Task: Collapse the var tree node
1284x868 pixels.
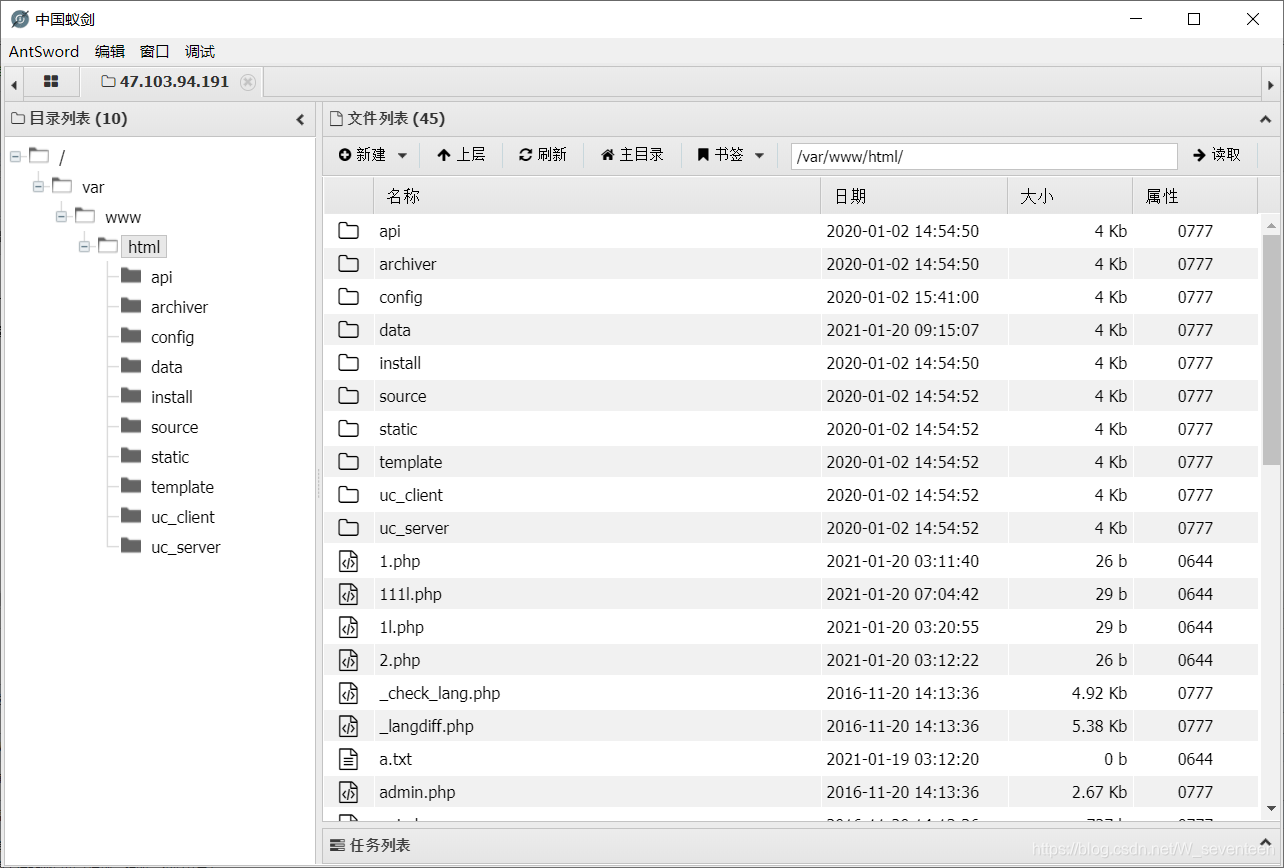Action: (38, 186)
